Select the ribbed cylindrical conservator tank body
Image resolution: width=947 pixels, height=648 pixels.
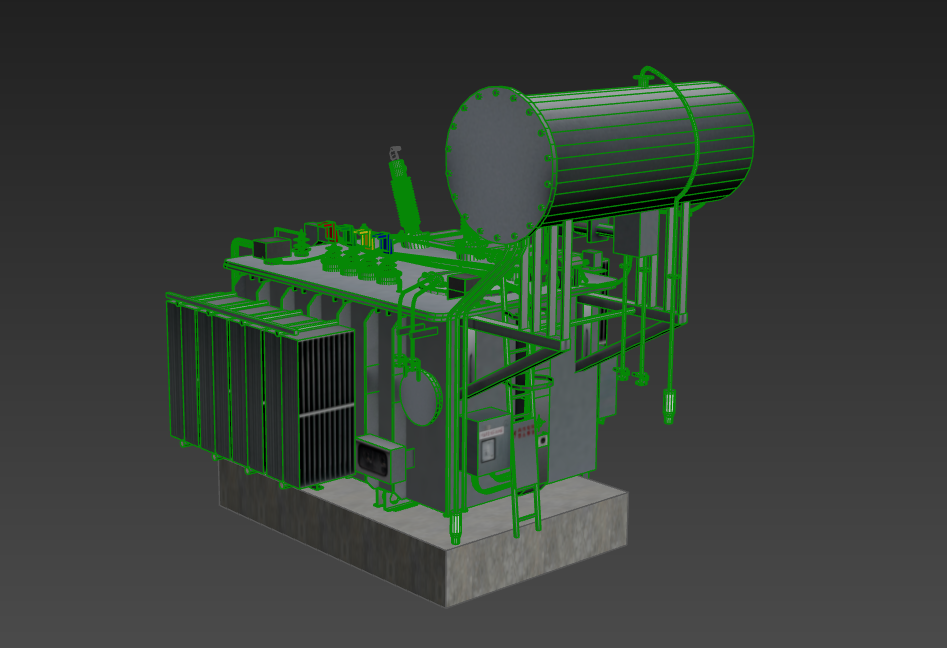[x=650, y=145]
